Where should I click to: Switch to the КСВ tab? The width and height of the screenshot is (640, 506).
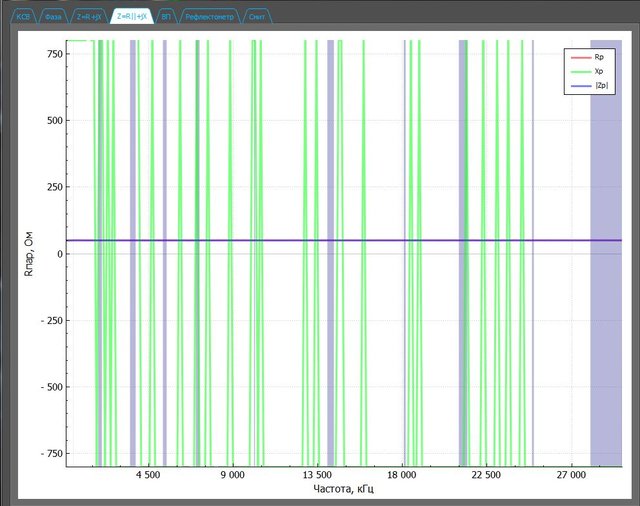[x=24, y=17]
